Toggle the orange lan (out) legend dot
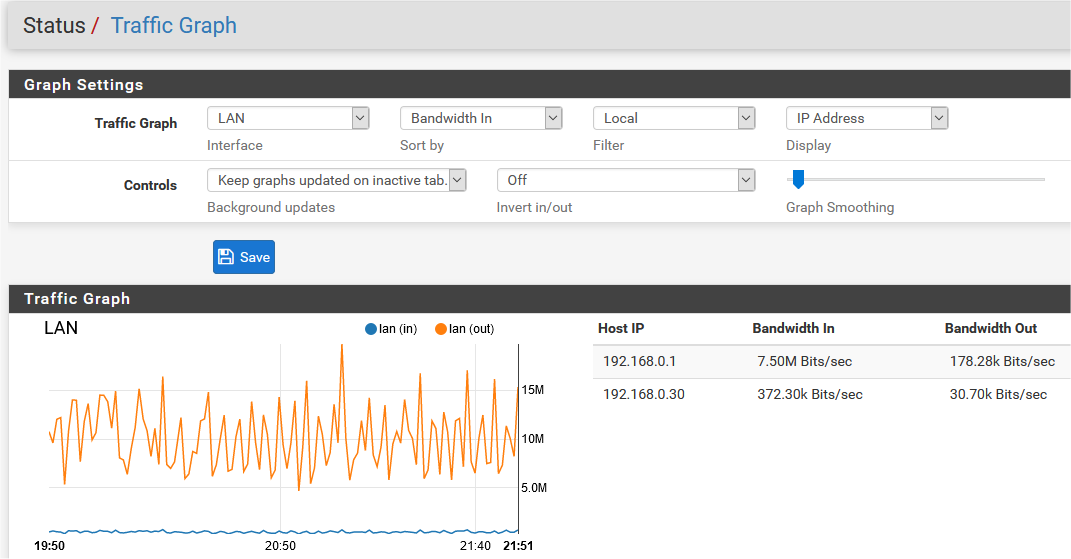The height and width of the screenshot is (559, 1071). [441, 329]
